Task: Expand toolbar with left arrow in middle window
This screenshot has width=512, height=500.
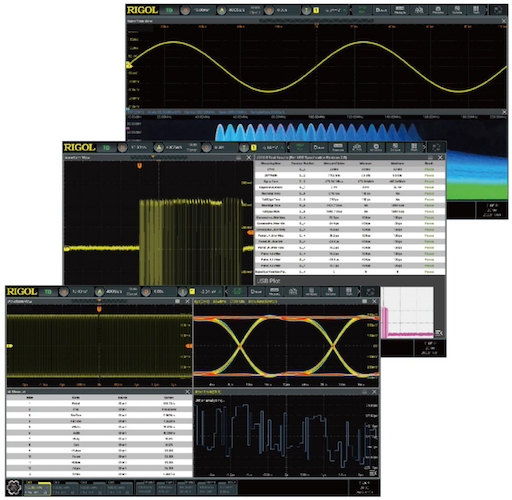Action: point(289,147)
